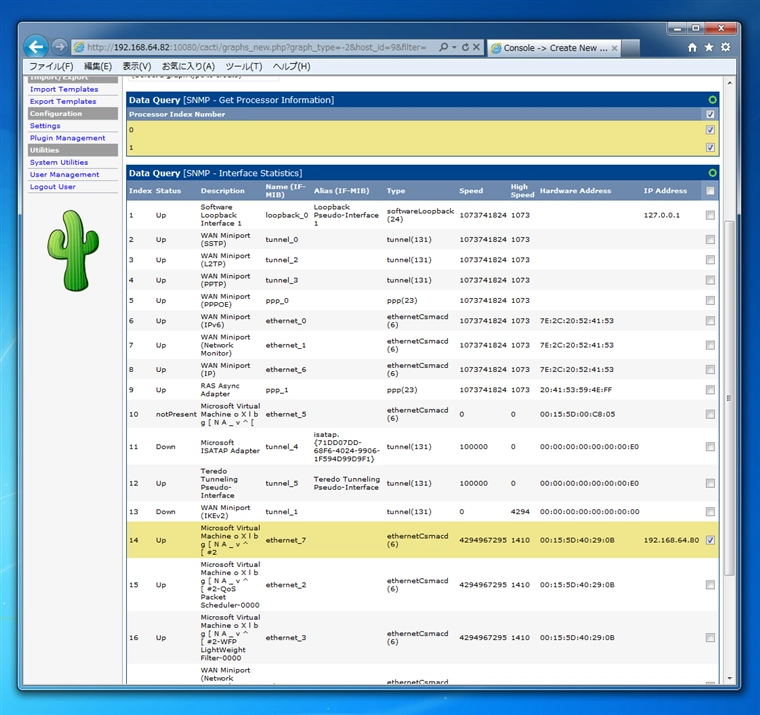Check the ethernet_3 WFP interface checkbox

[x=710, y=637]
